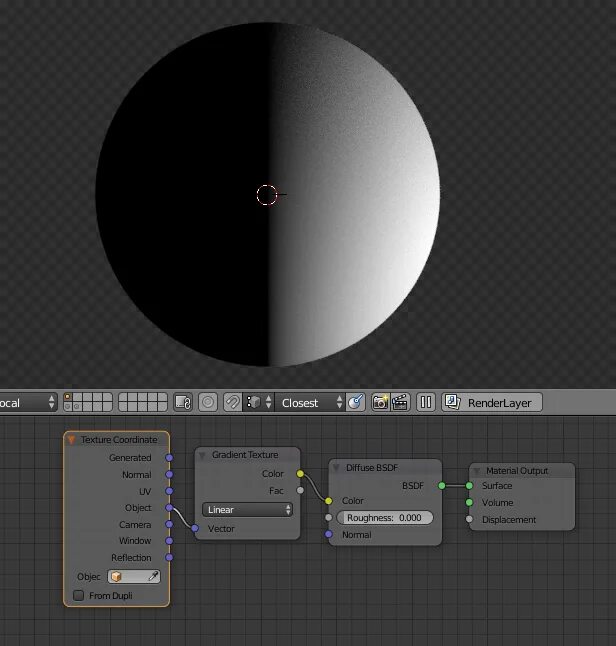Click the second layer grid block
This screenshot has width=616, height=646.
coord(143,402)
